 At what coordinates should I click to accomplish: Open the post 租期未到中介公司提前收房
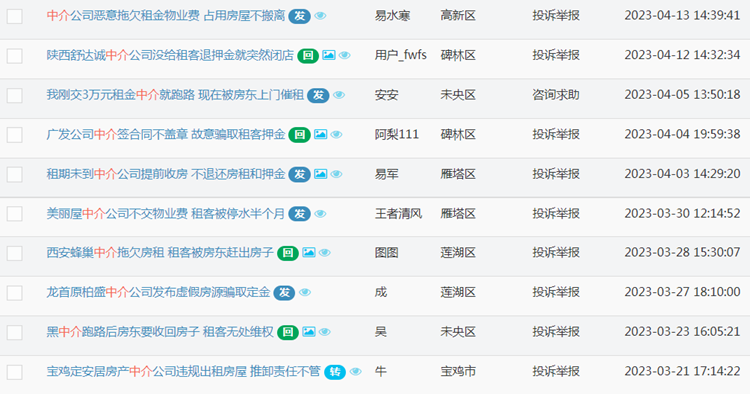(165, 174)
